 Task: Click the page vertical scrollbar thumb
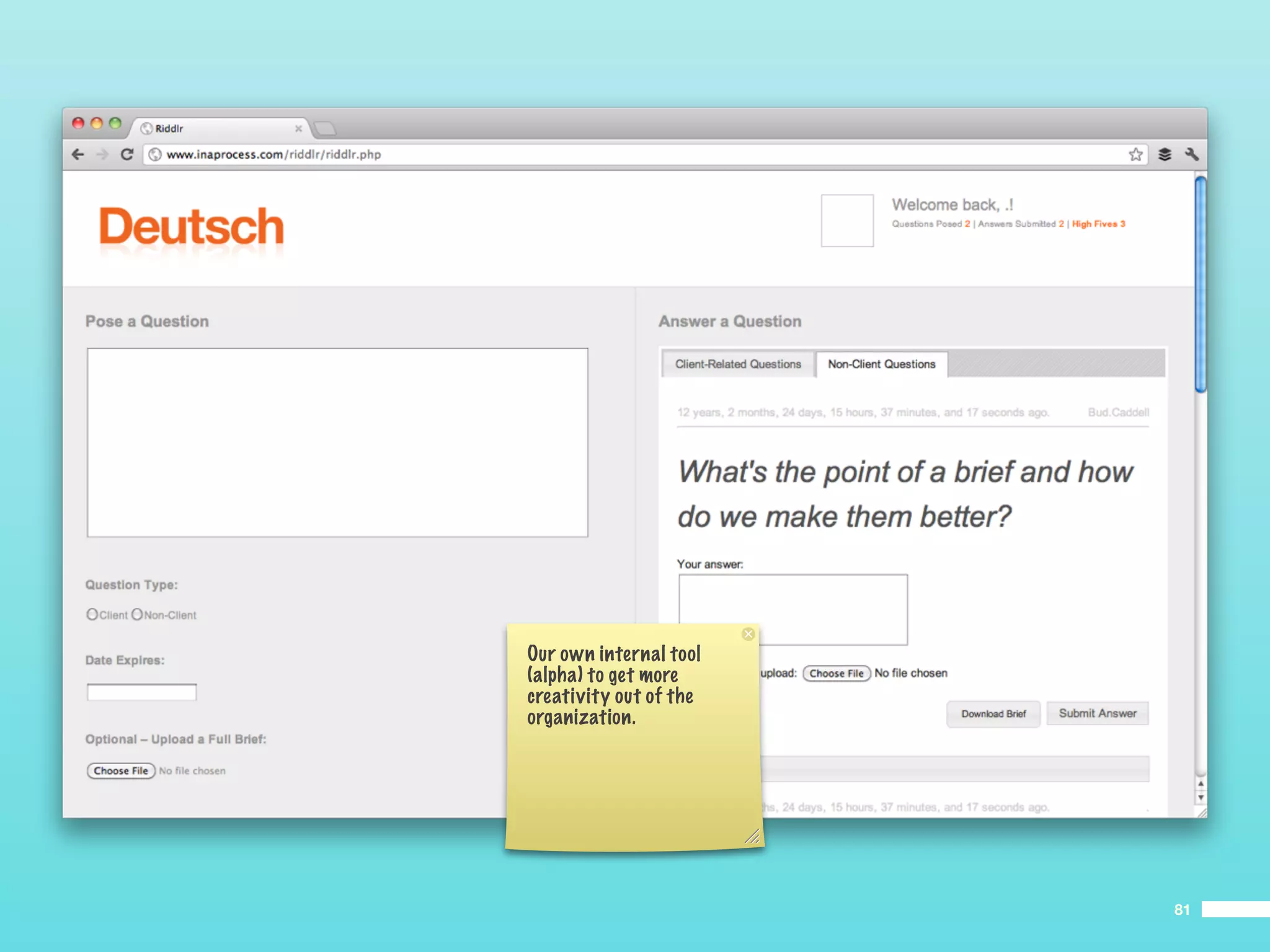click(x=1201, y=284)
